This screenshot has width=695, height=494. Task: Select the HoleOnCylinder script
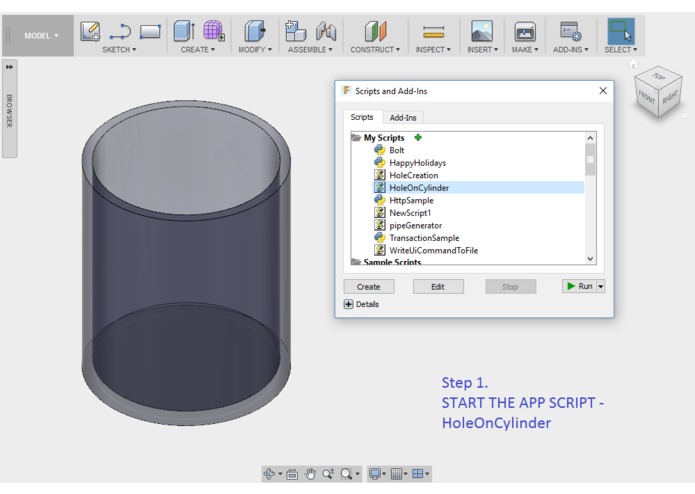[478, 187]
